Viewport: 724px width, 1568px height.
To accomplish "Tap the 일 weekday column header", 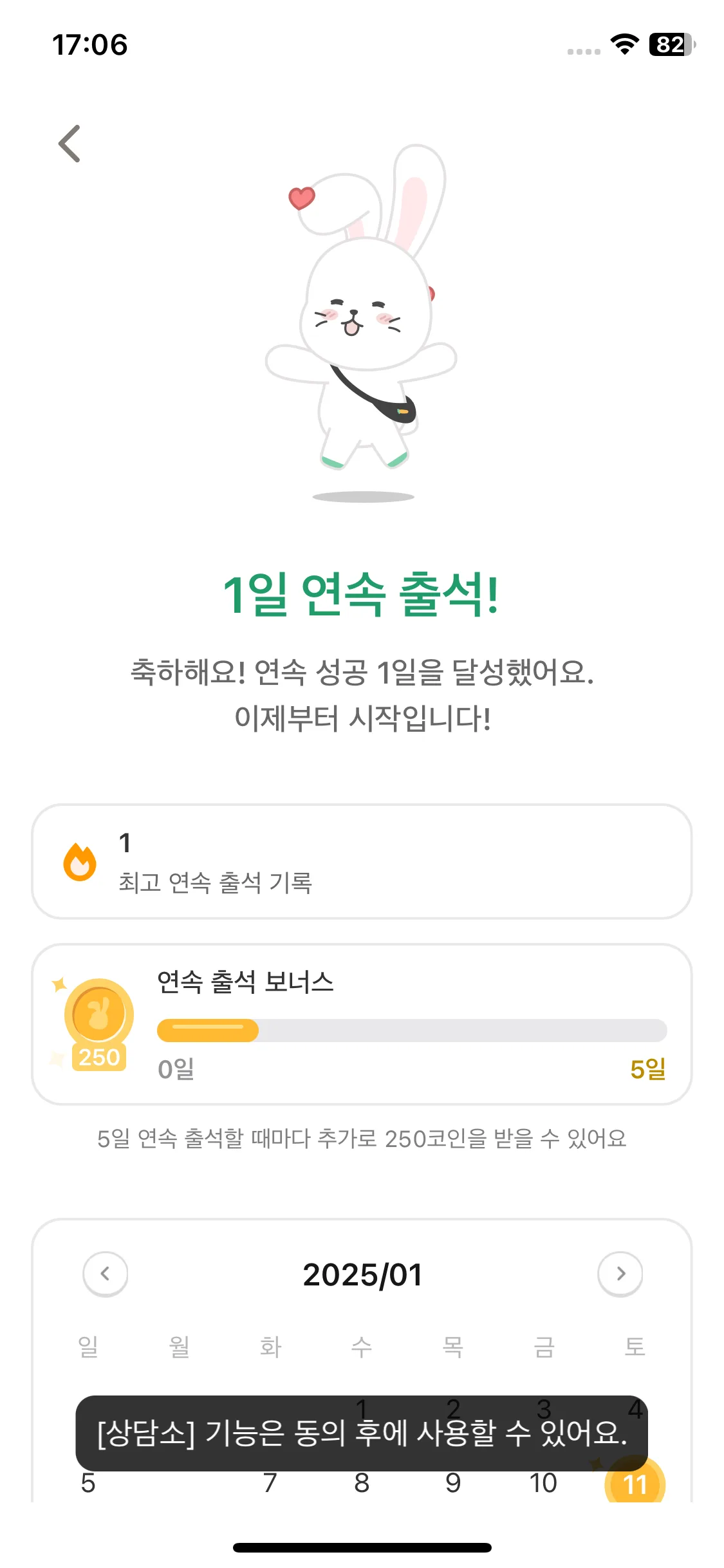I will point(88,1347).
